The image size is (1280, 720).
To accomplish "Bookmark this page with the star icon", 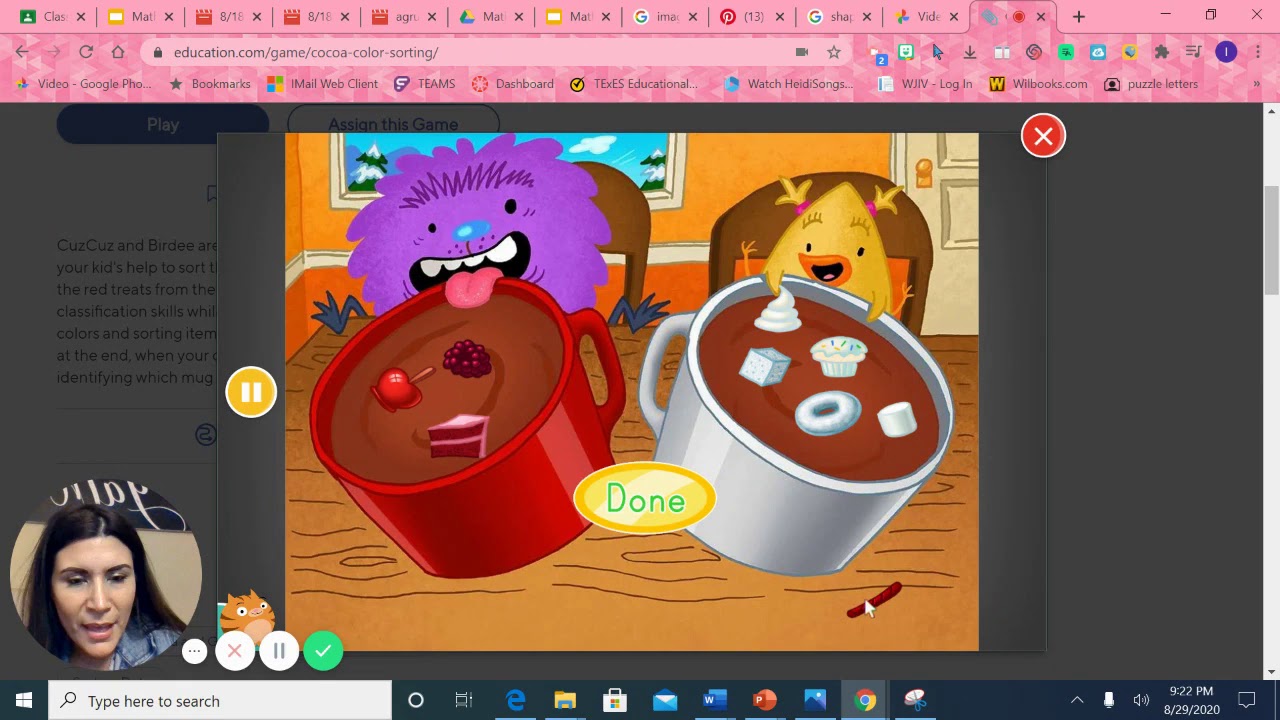I will point(834,52).
